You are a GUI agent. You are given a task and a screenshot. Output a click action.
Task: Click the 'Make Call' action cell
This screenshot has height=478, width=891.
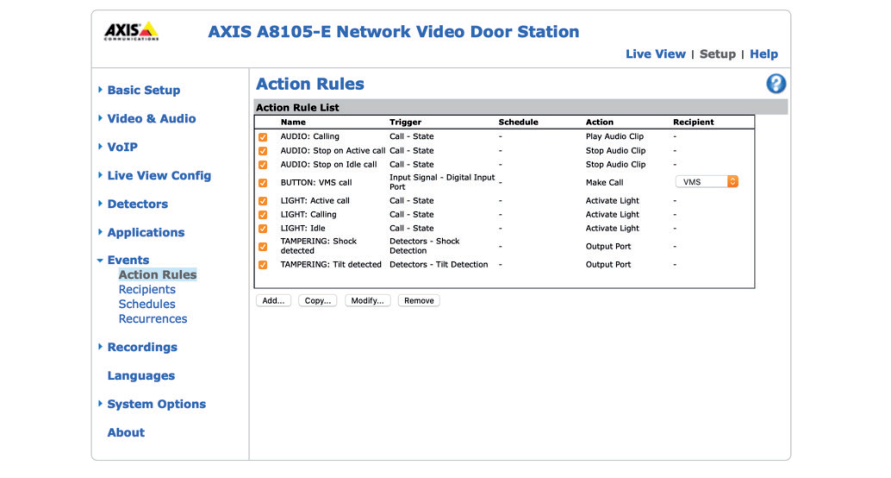604,182
